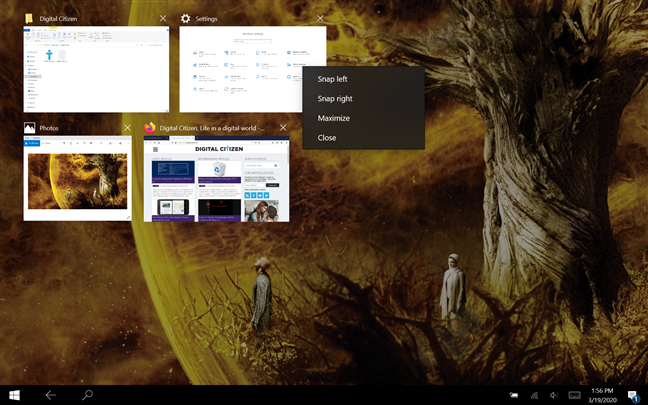
Task: Open the Start menu
Action: tap(14, 395)
